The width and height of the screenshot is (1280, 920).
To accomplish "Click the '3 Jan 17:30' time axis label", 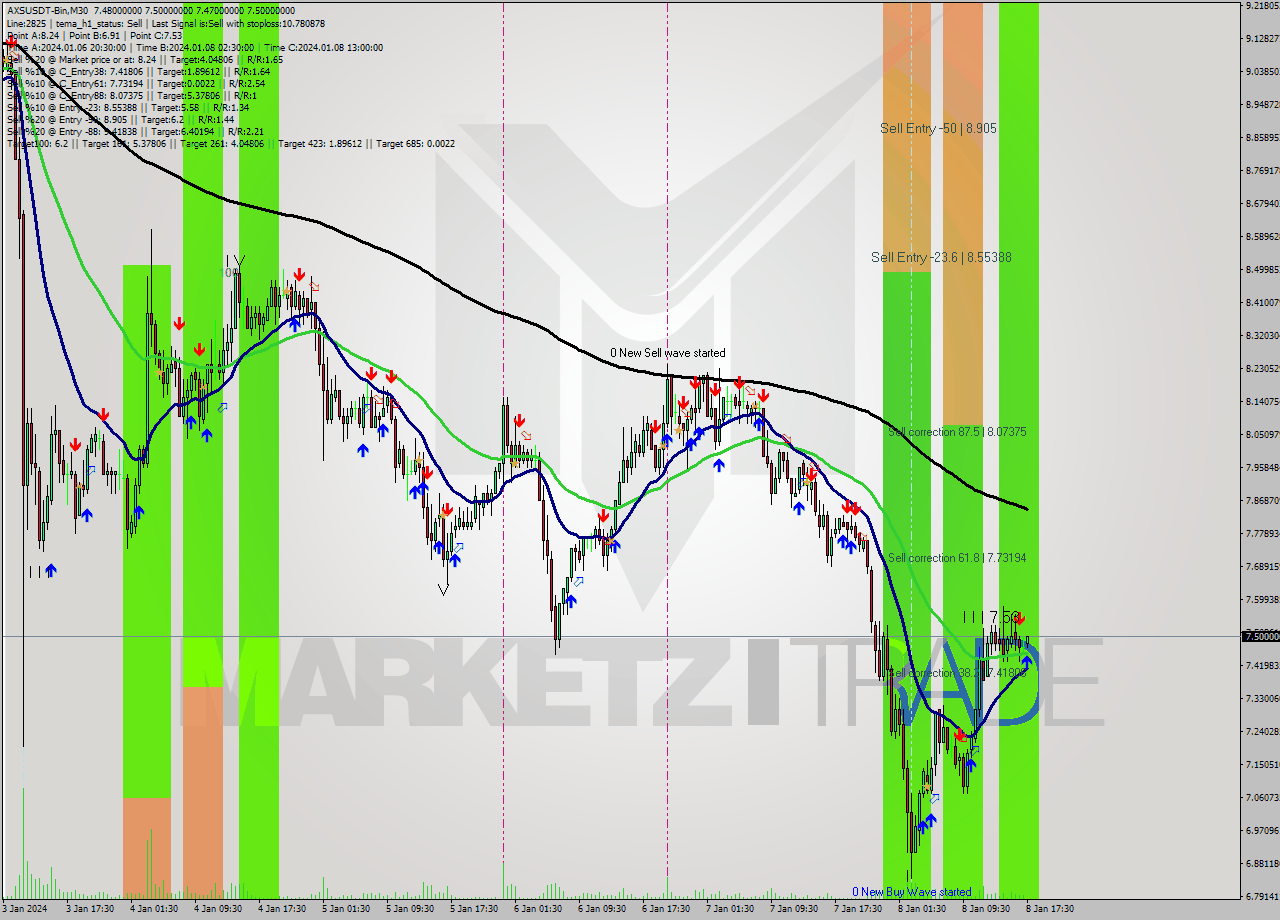I will [x=89, y=909].
